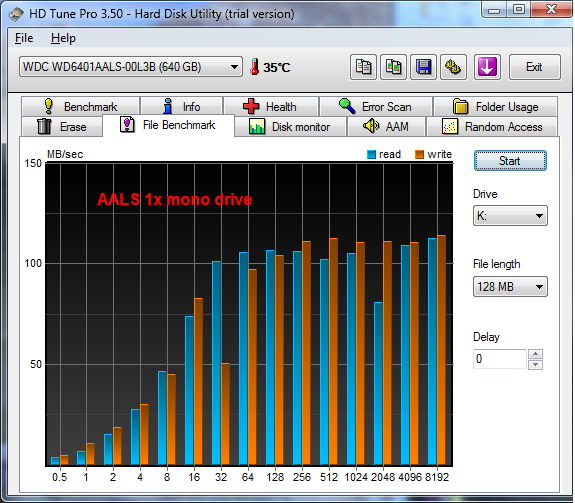Viewport: 575px width, 503px height.
Task: Start the file benchmark
Action: pos(510,161)
